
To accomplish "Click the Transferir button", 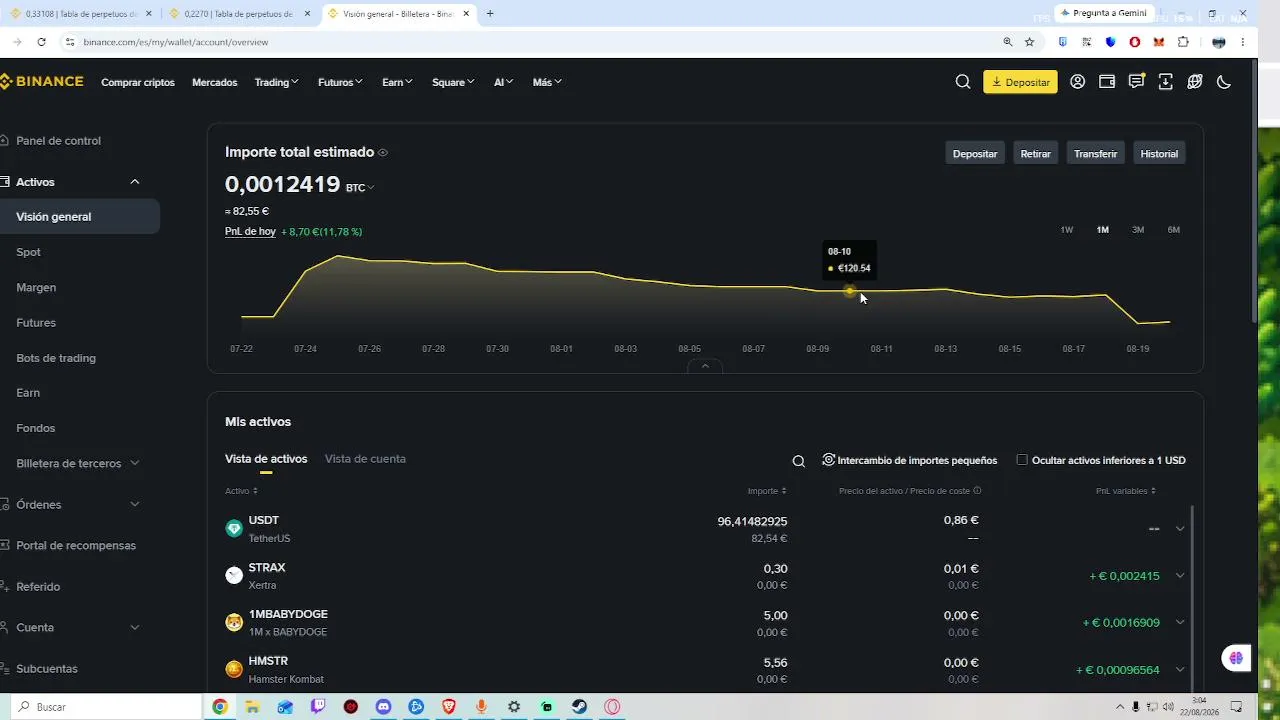I will click(x=1095, y=153).
